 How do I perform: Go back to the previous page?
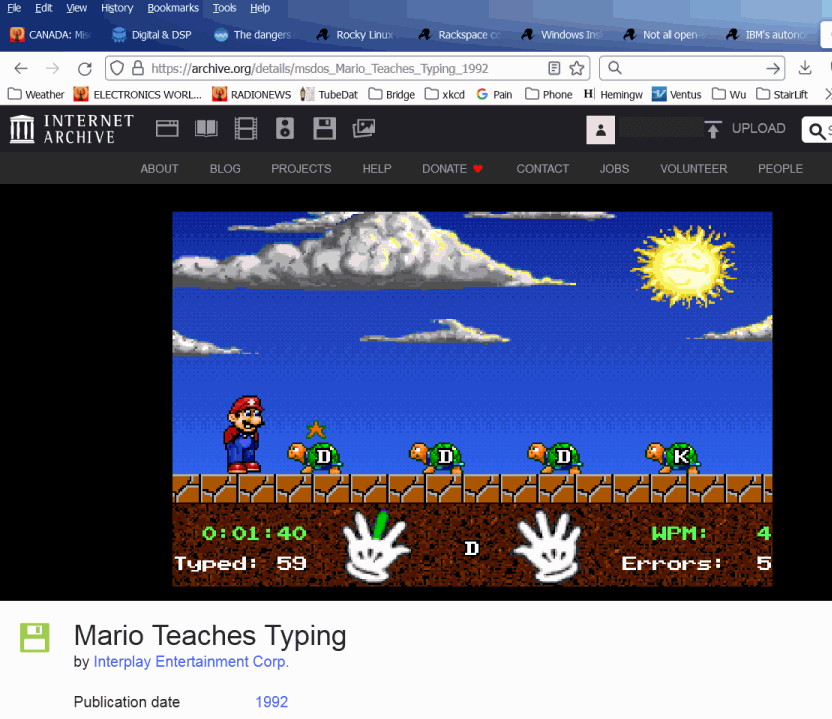21,68
